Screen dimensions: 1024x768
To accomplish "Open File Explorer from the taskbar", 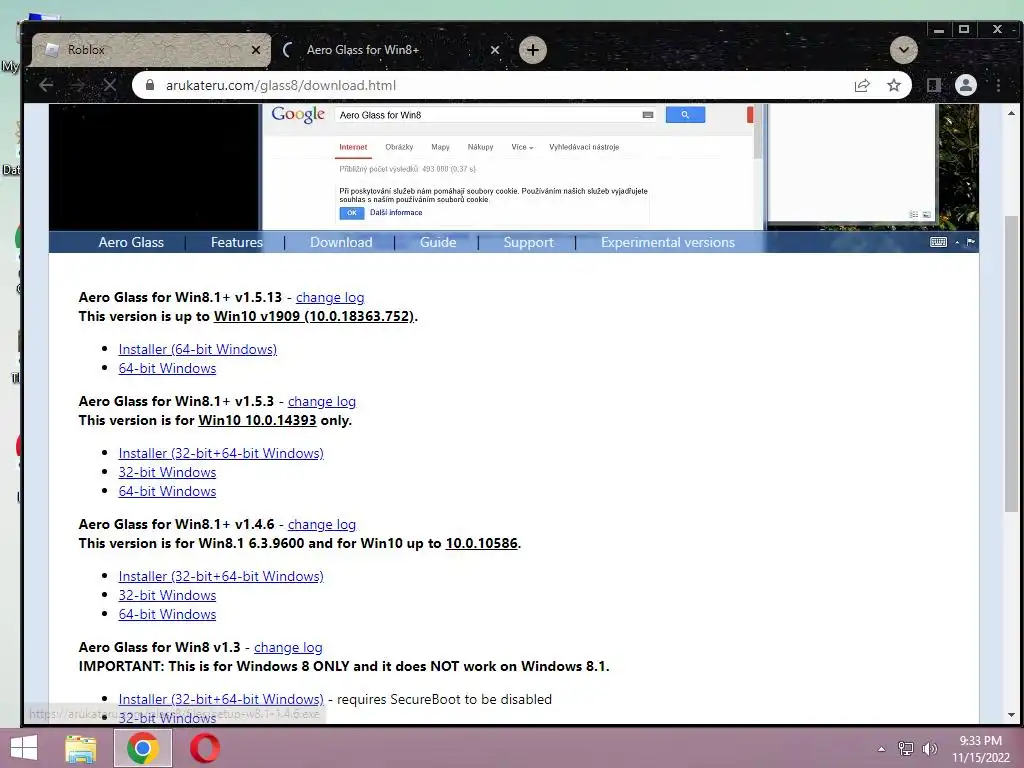I will (x=80, y=748).
